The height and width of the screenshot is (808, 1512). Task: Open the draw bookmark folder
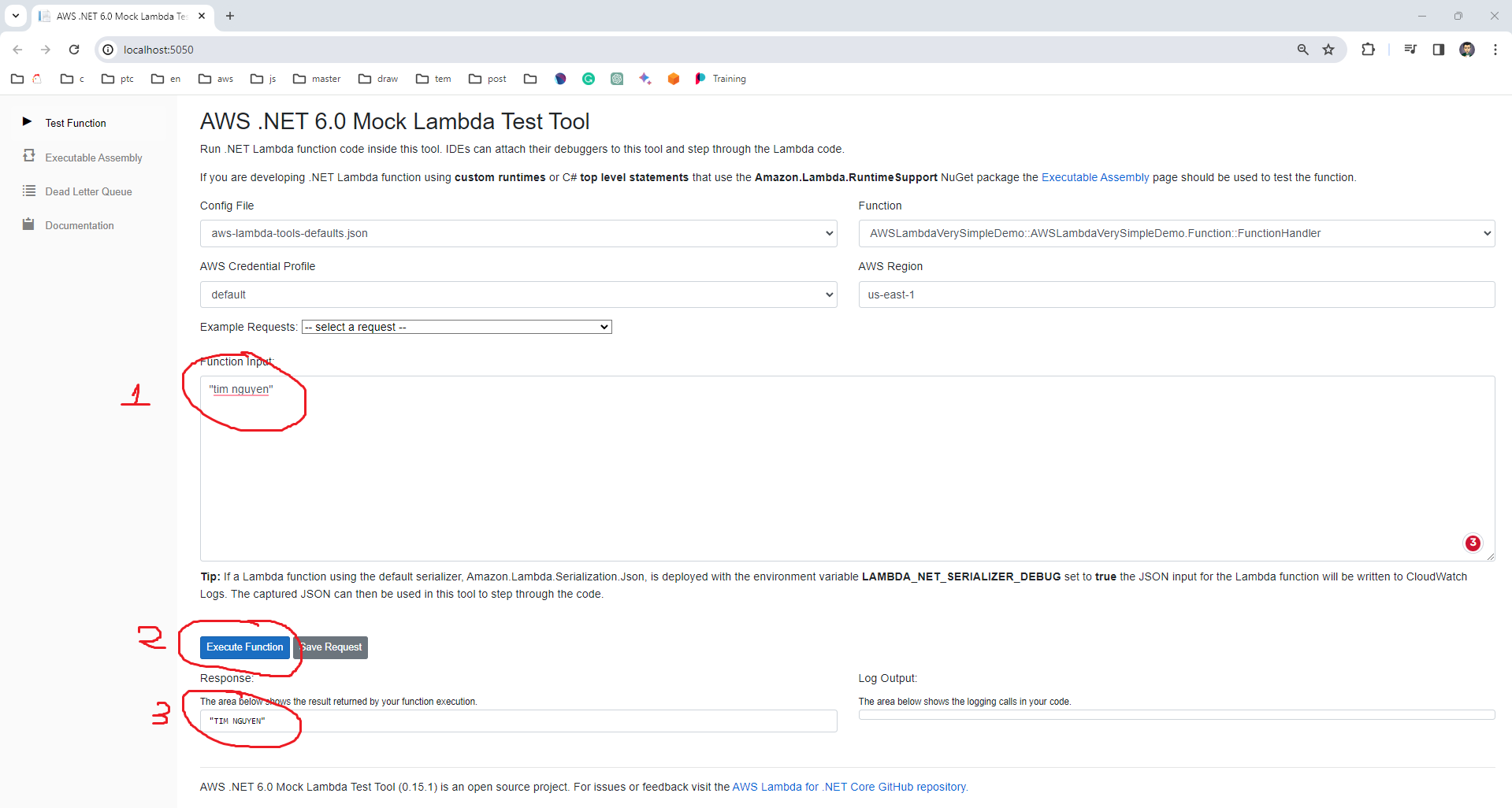pyautogui.click(x=378, y=79)
